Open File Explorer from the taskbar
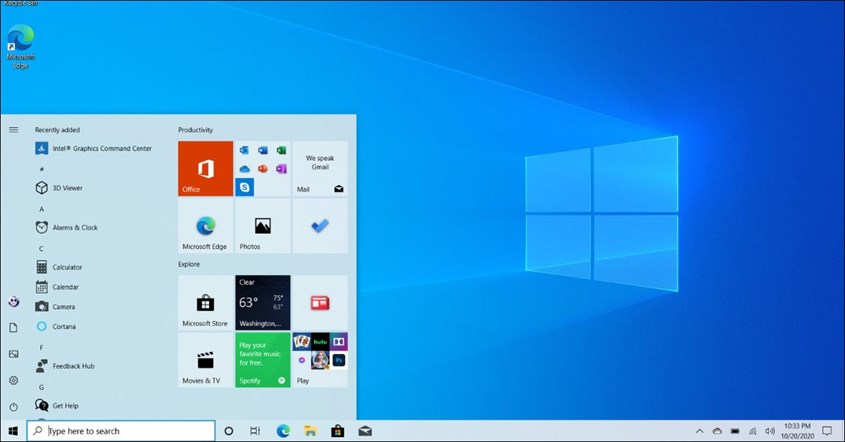 click(x=310, y=431)
